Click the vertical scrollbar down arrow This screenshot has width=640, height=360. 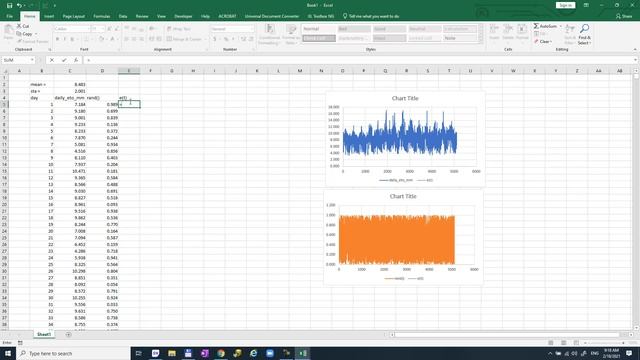pos(636,327)
